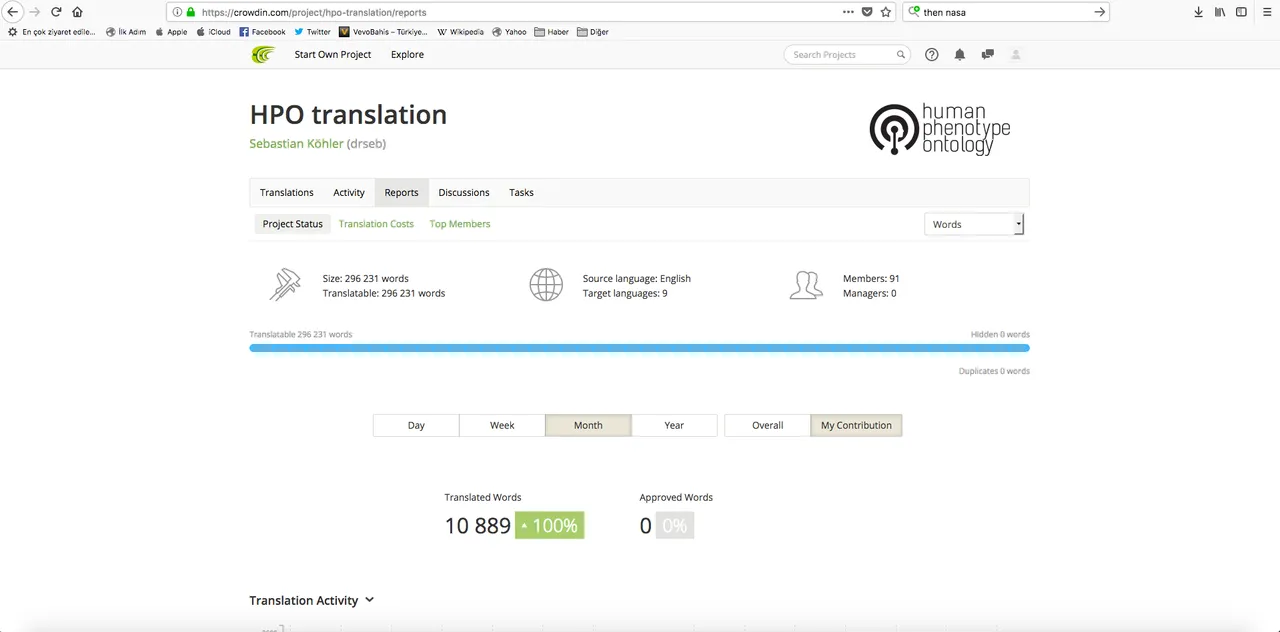1280x632 pixels.
Task: Open the notifications bell icon
Action: (x=960, y=55)
